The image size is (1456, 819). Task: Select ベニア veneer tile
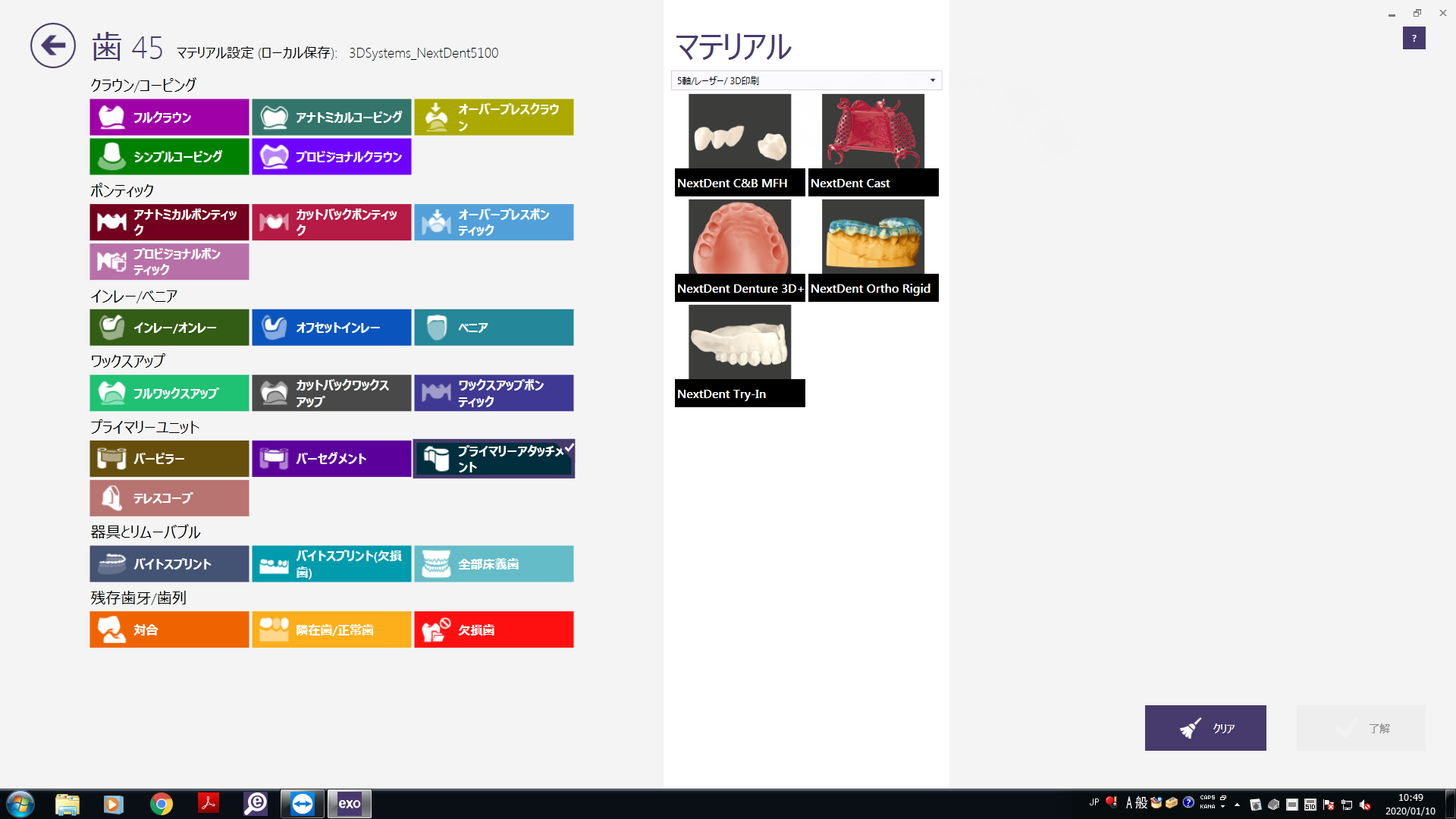pyautogui.click(x=494, y=328)
